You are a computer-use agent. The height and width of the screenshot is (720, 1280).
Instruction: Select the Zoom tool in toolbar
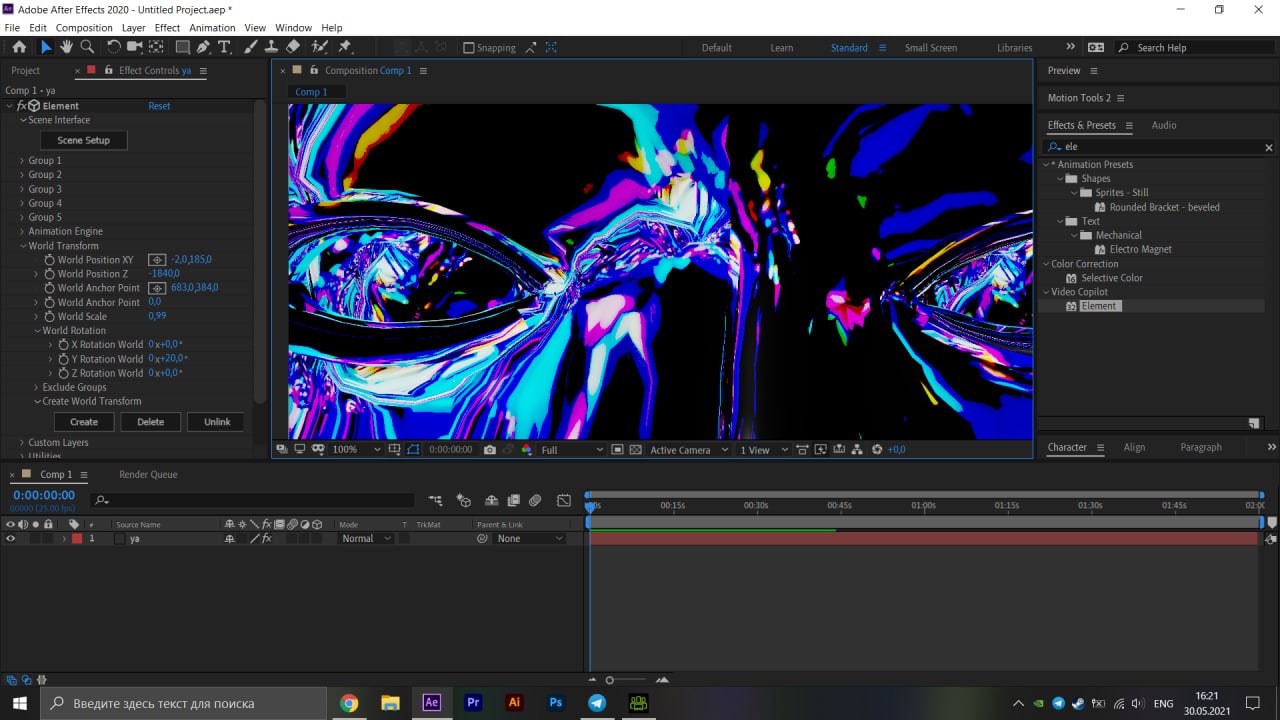pyautogui.click(x=87, y=47)
